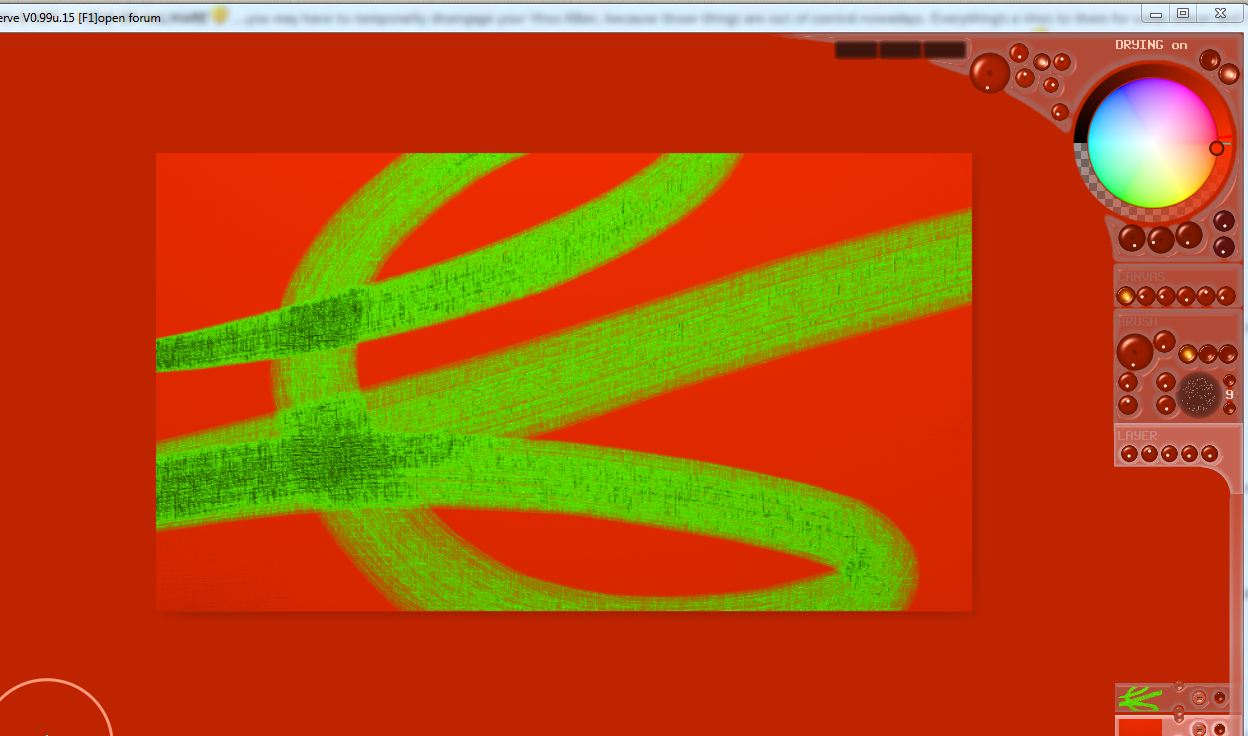Toggle the sphere at the green layer's right end
Image resolution: width=1248 pixels, height=736 pixels.
(1220, 697)
